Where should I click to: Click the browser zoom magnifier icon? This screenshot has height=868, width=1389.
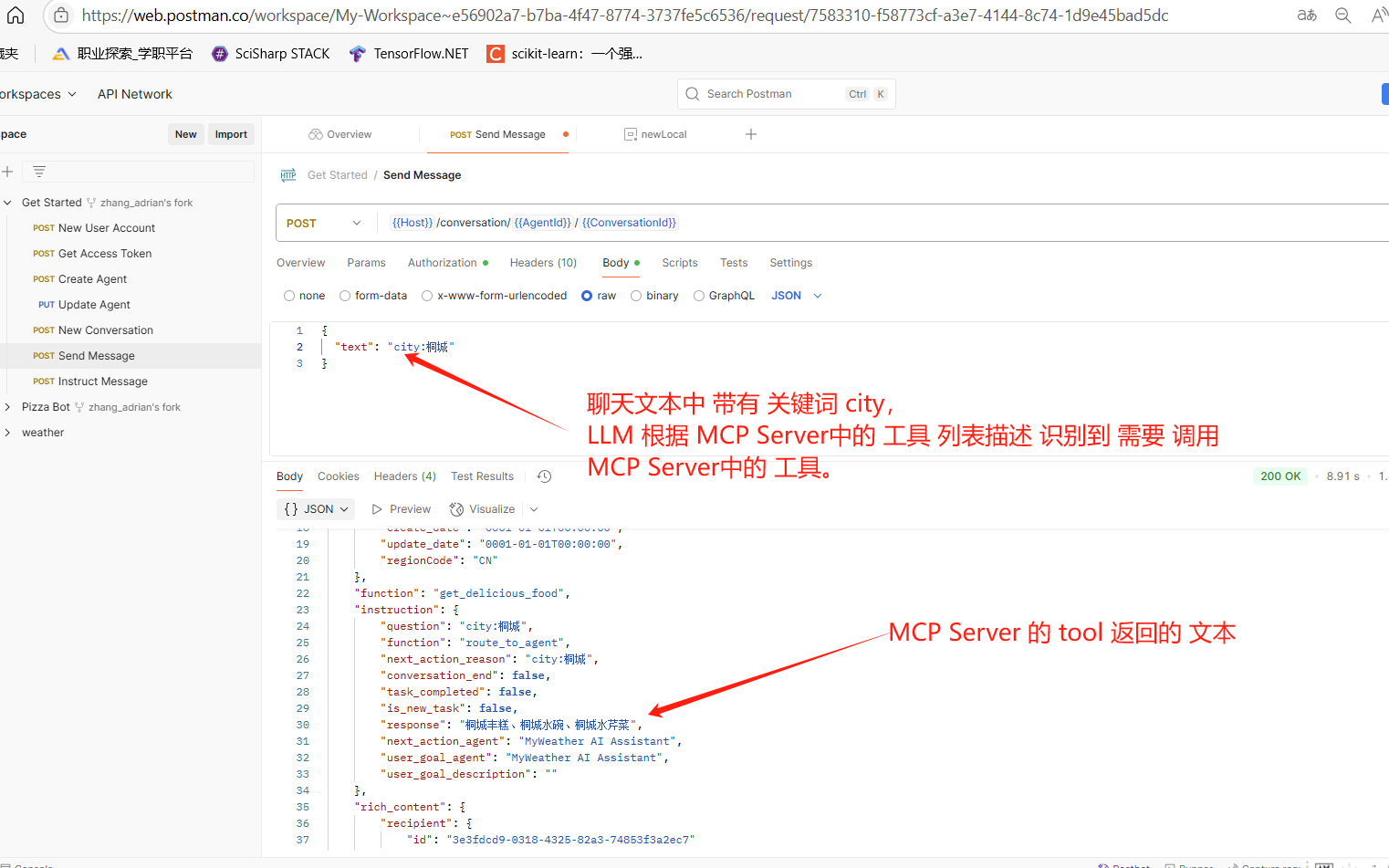tap(1343, 15)
